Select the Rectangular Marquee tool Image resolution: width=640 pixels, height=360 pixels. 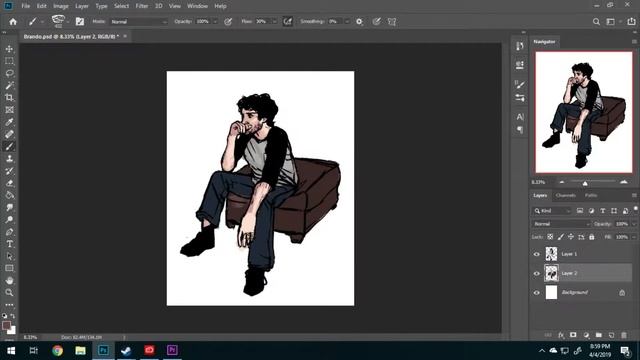[9, 61]
